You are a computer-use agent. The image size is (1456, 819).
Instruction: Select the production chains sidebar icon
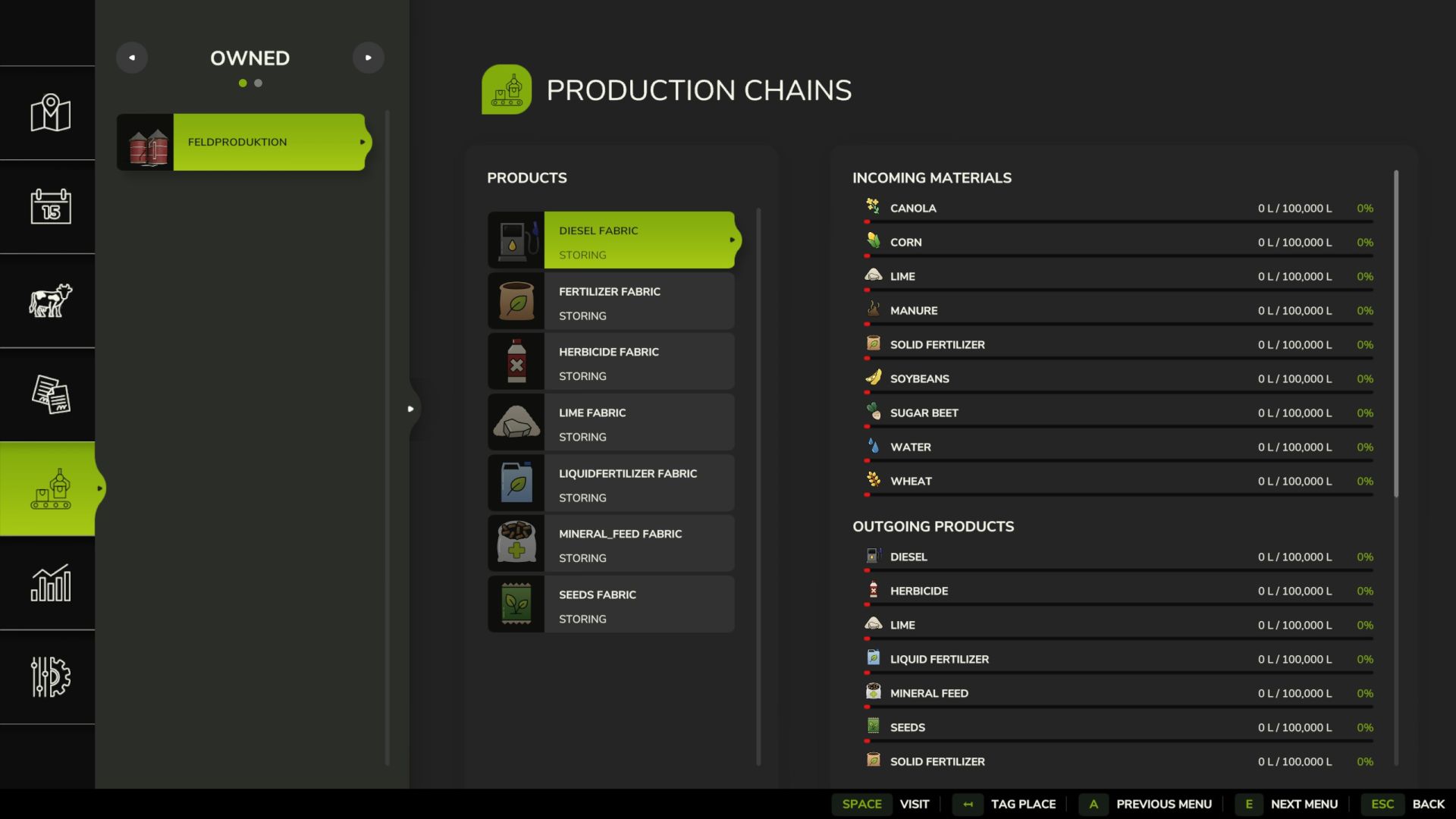point(50,489)
